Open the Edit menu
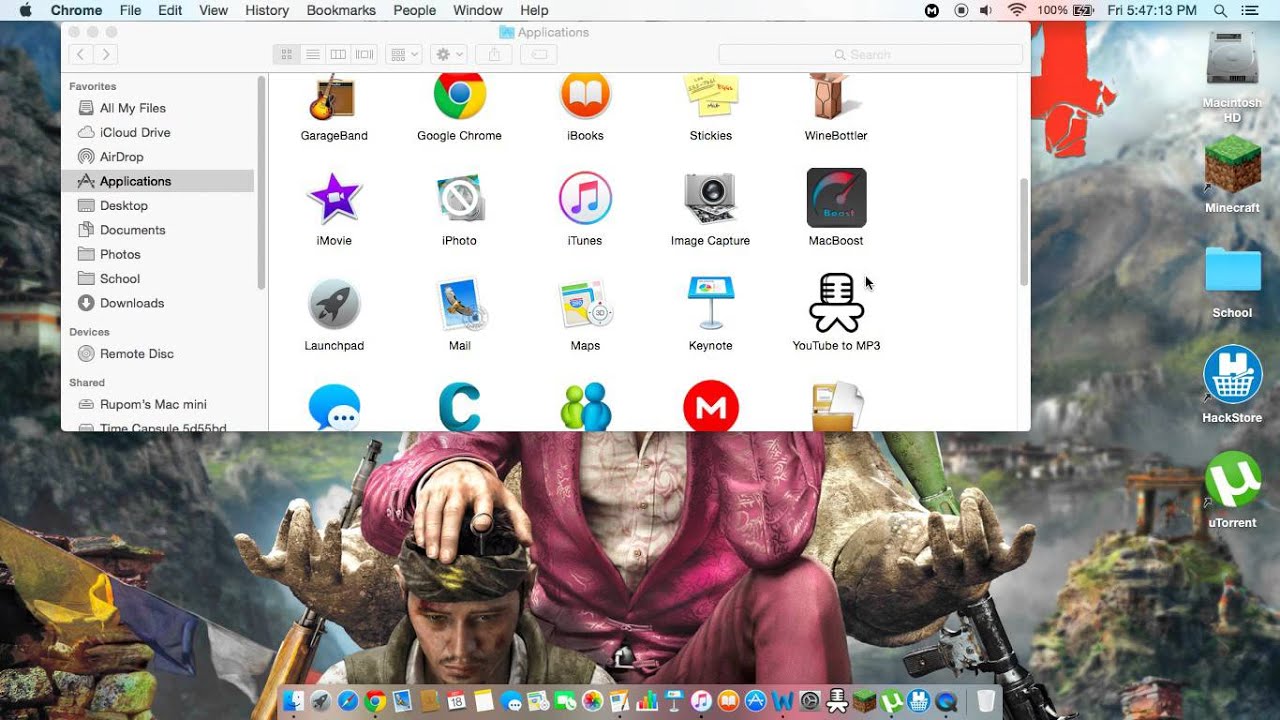 click(170, 10)
